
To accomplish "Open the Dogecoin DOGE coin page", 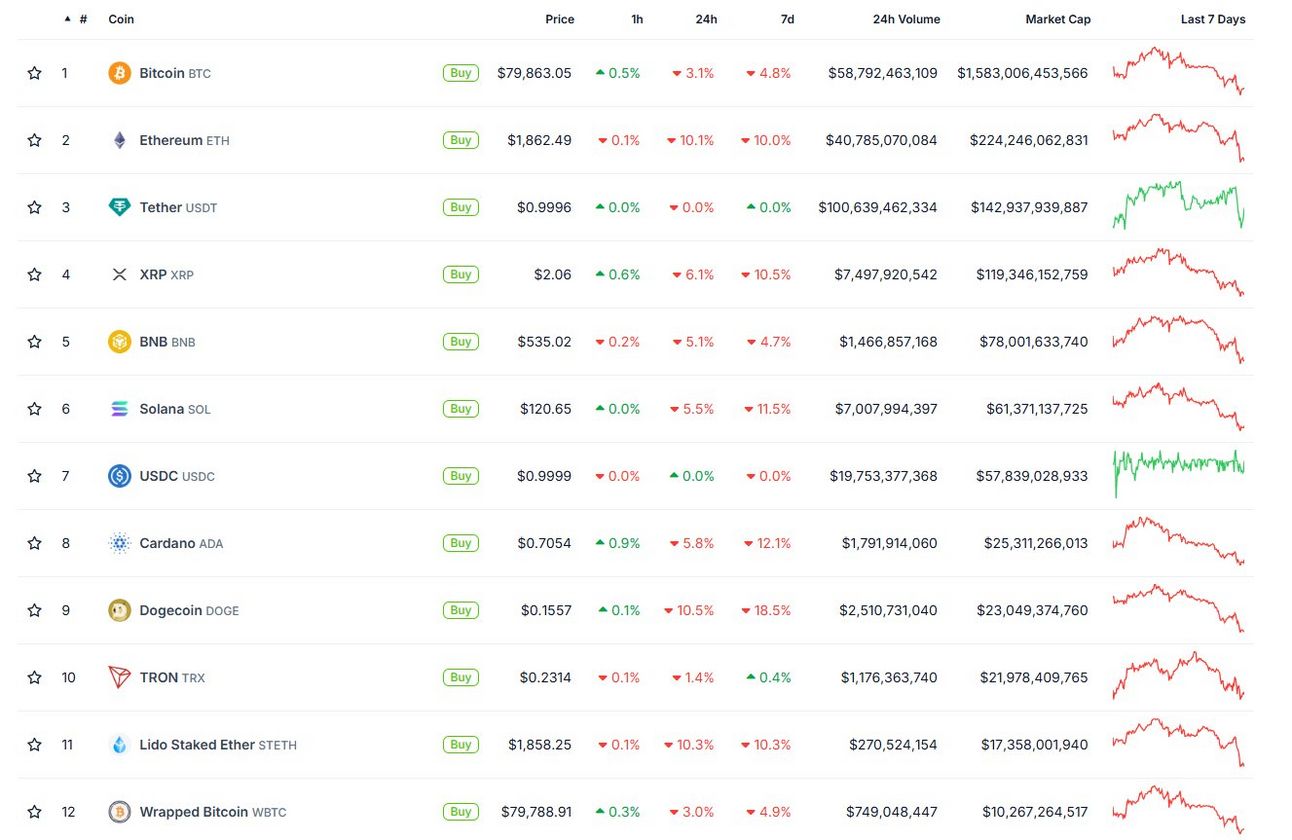I will [x=189, y=610].
